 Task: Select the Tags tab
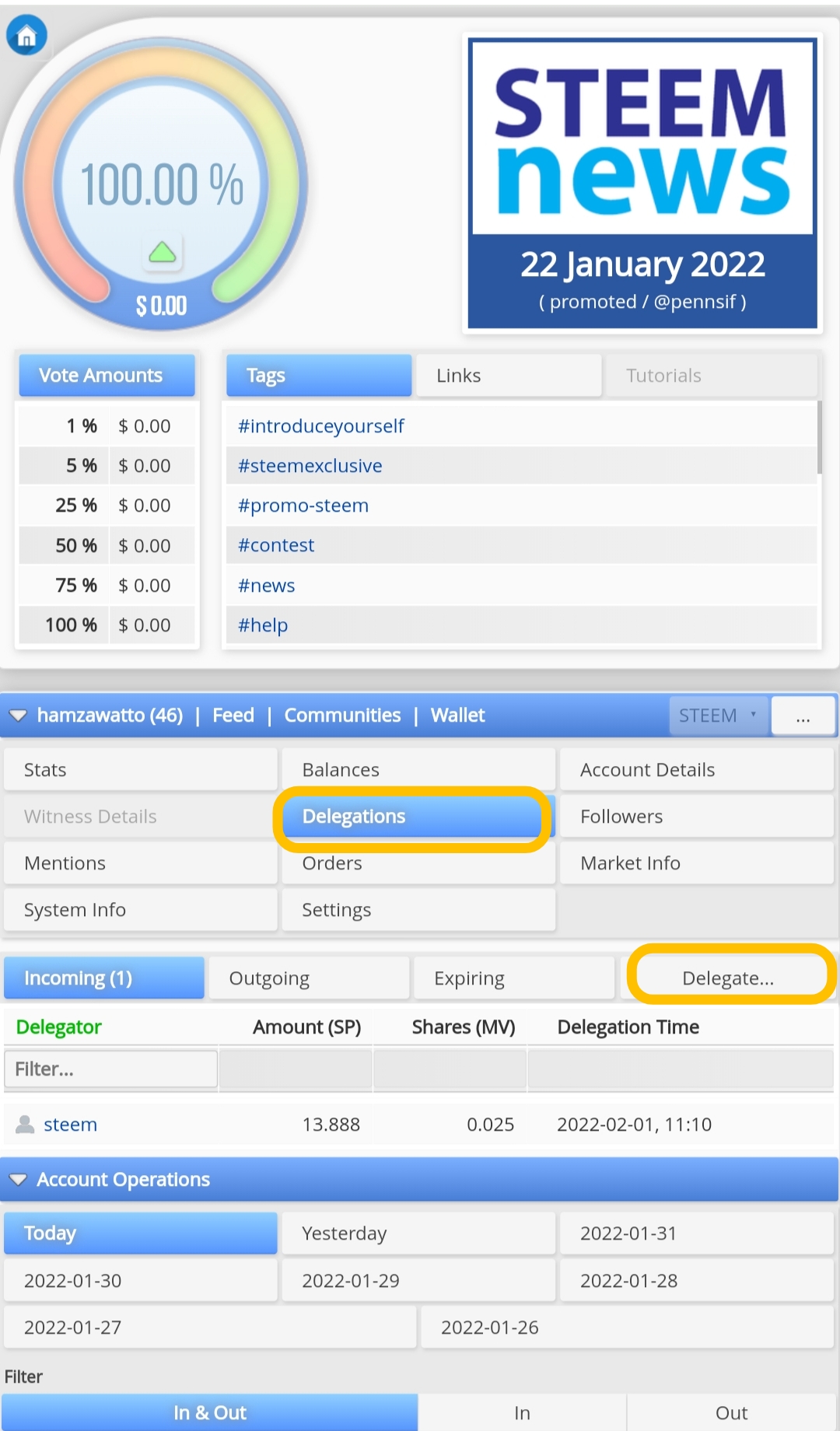(319, 376)
